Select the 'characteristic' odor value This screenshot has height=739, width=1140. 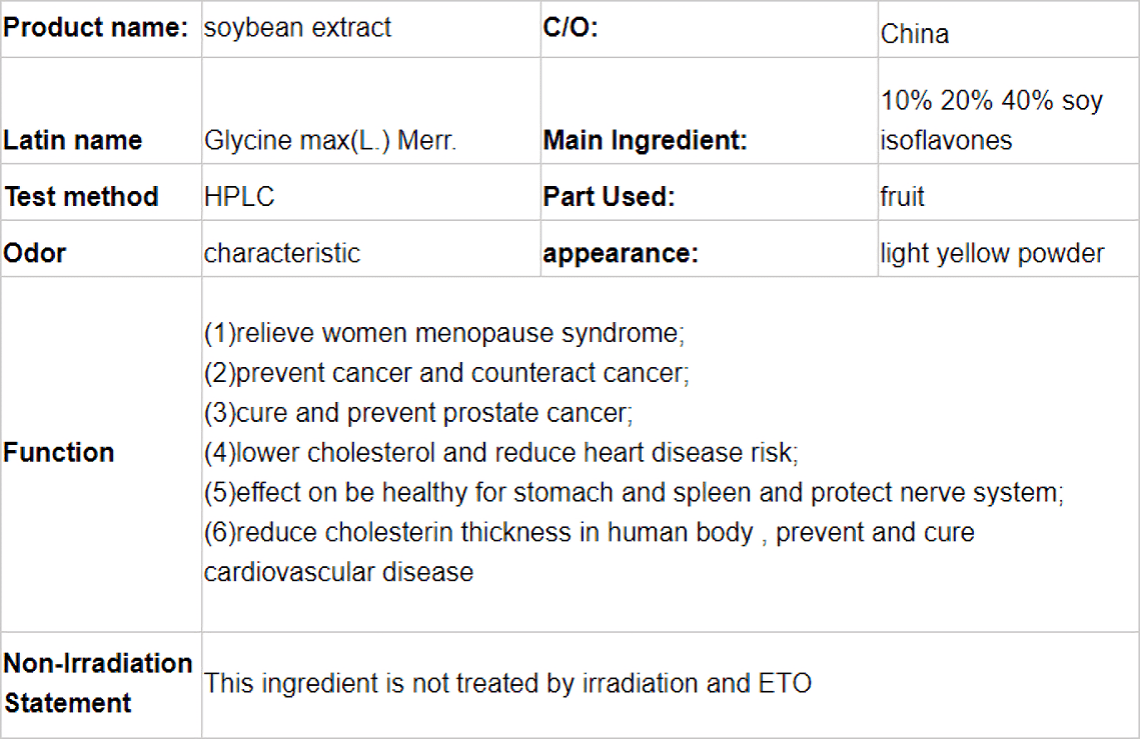282,253
